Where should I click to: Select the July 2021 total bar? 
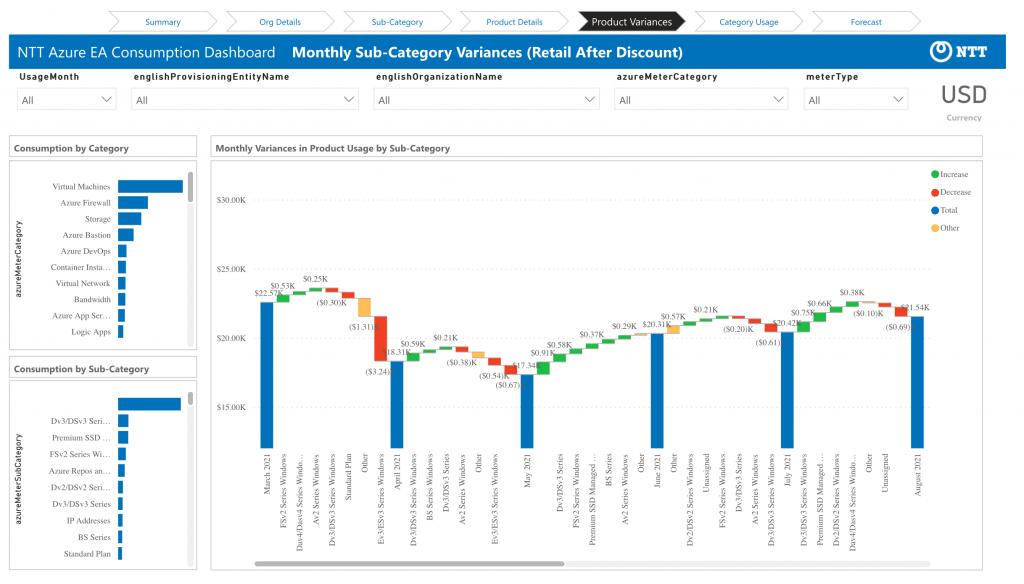(x=787, y=390)
